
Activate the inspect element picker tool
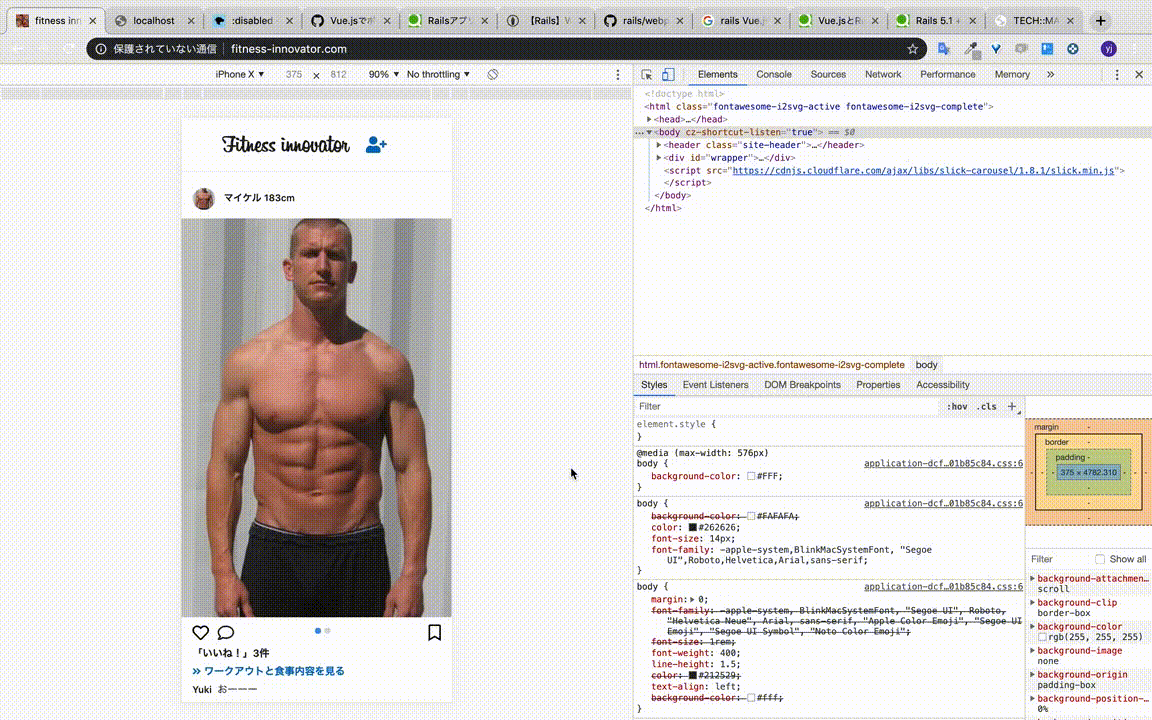point(647,75)
